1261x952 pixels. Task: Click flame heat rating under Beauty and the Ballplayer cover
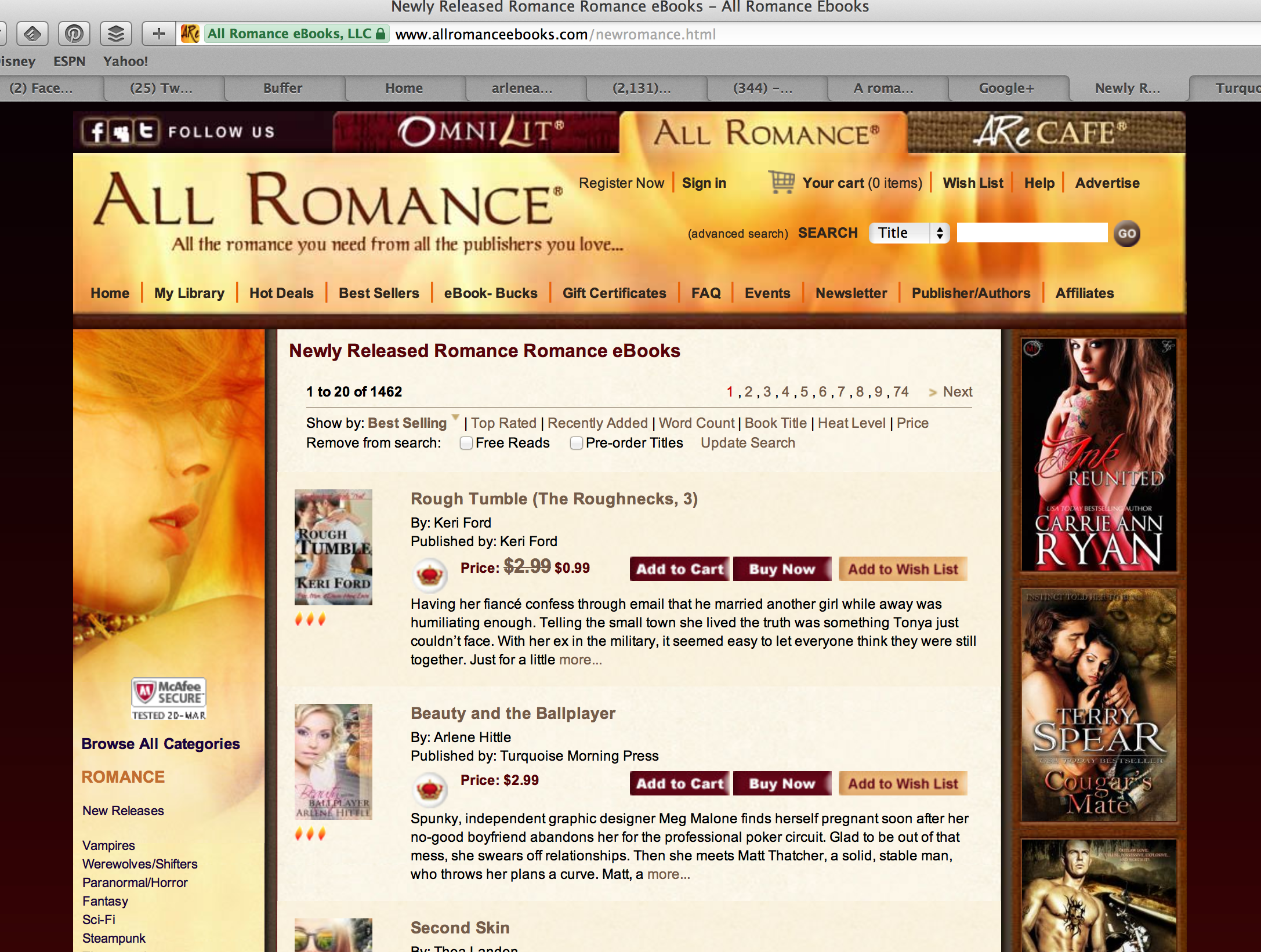[x=310, y=834]
